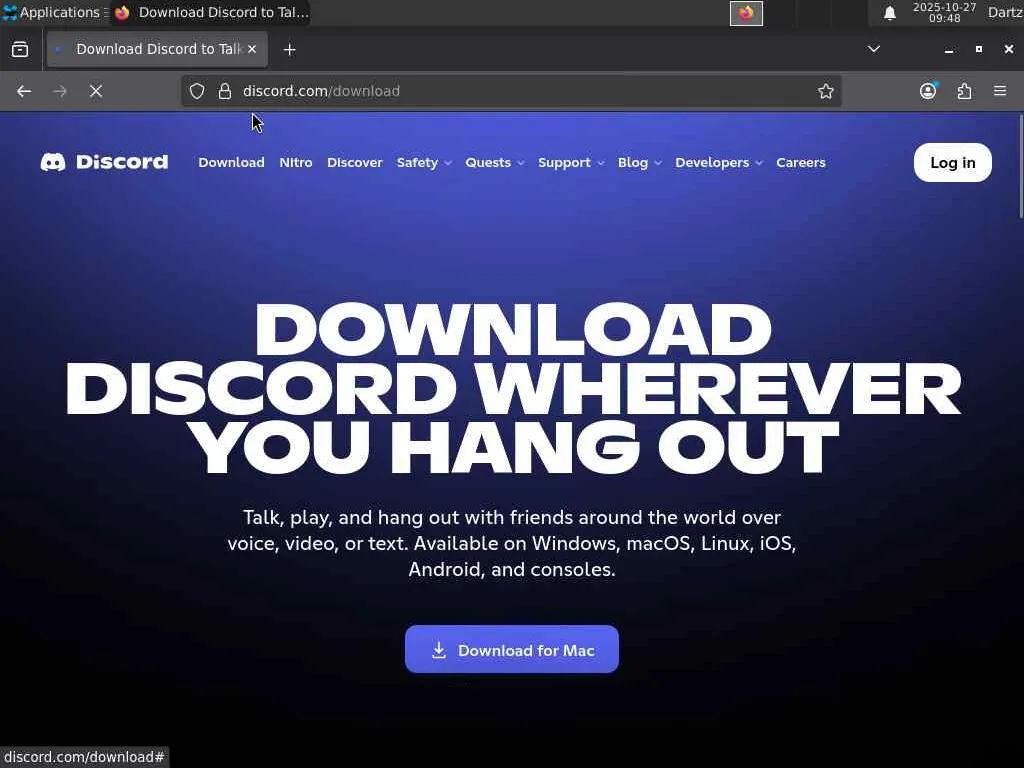Image resolution: width=1024 pixels, height=768 pixels.
Task: Open the Nitro nav link
Action: click(296, 163)
